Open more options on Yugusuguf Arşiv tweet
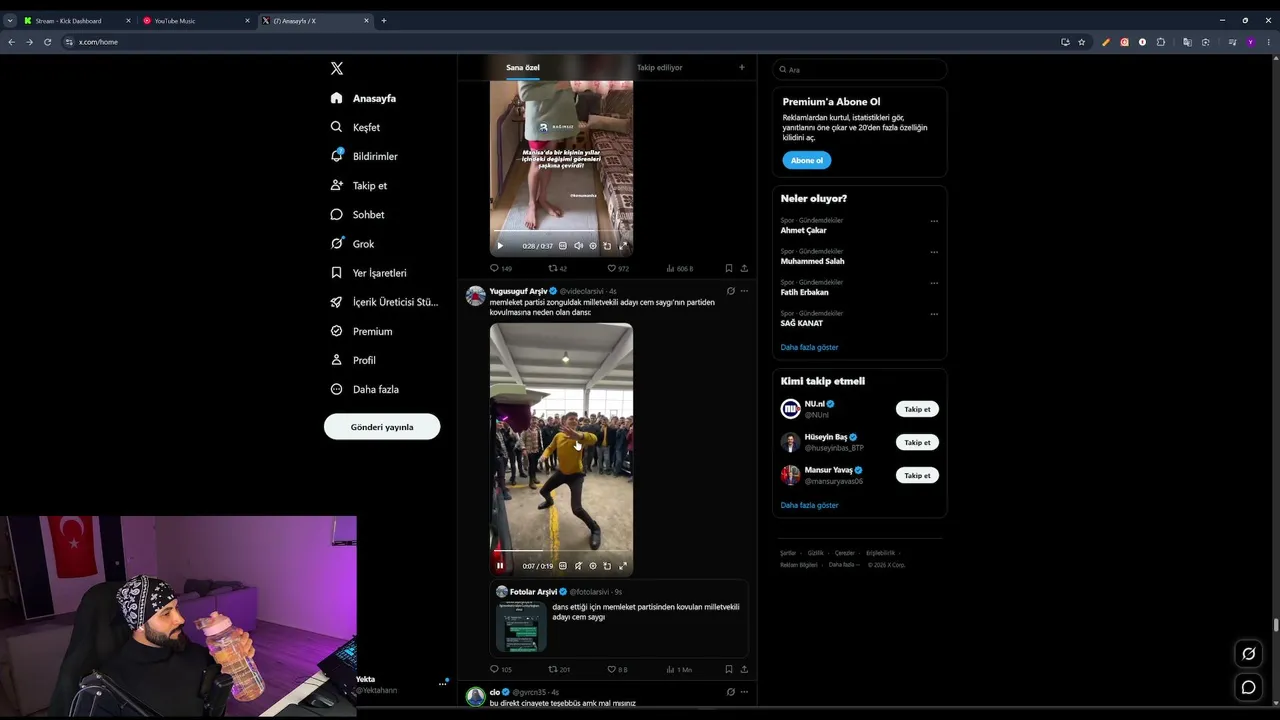This screenshot has width=1280, height=720. click(x=744, y=291)
